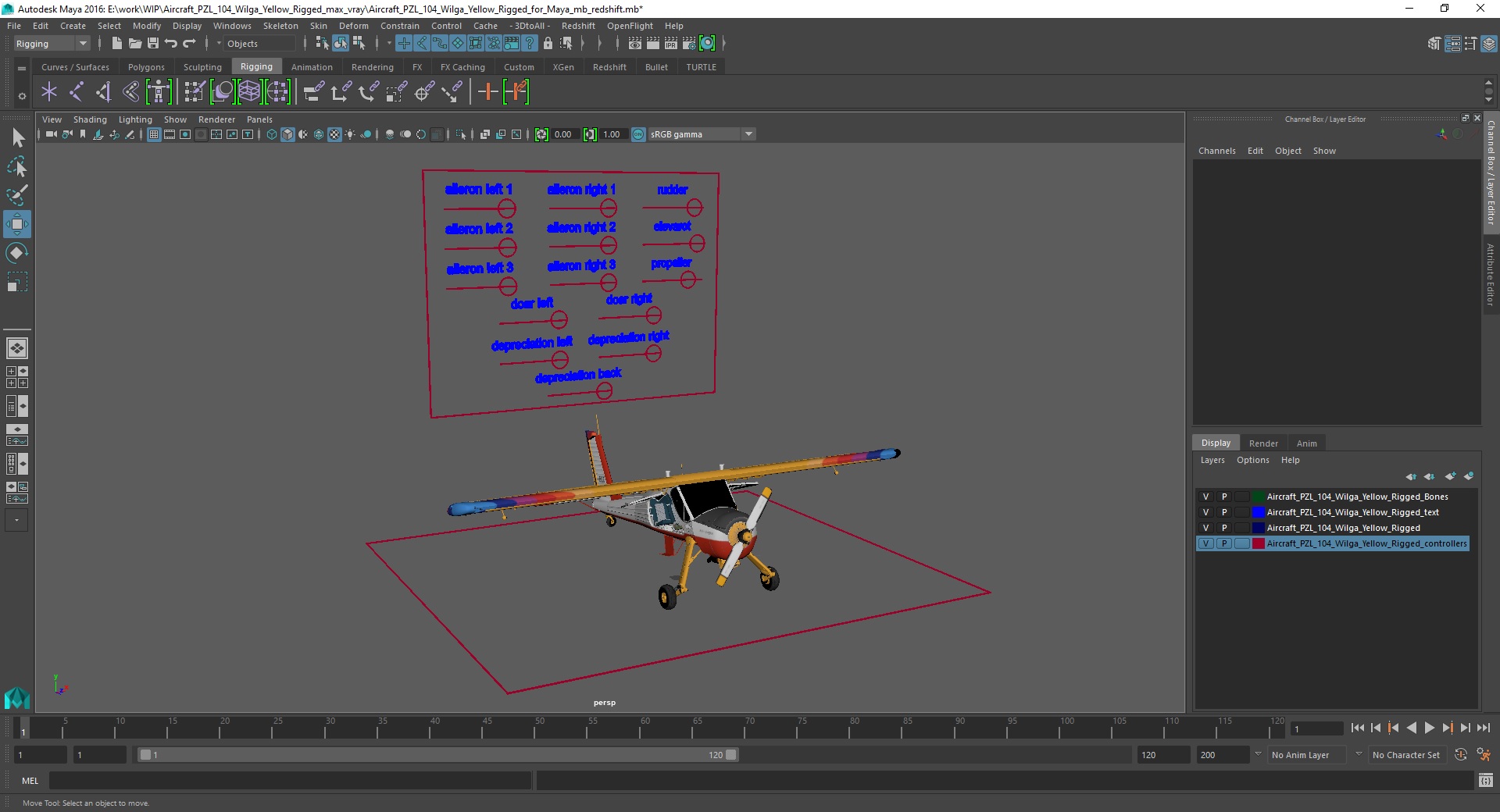Open the Rigging menu set dropdown

point(52,44)
